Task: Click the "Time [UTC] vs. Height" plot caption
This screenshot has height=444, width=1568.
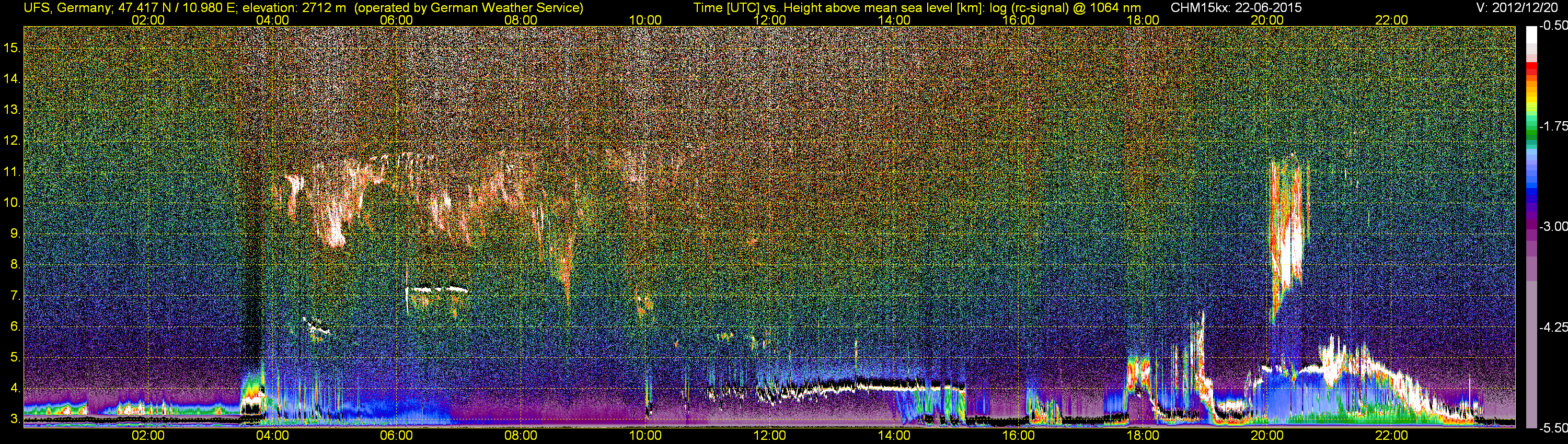Action: click(x=917, y=8)
